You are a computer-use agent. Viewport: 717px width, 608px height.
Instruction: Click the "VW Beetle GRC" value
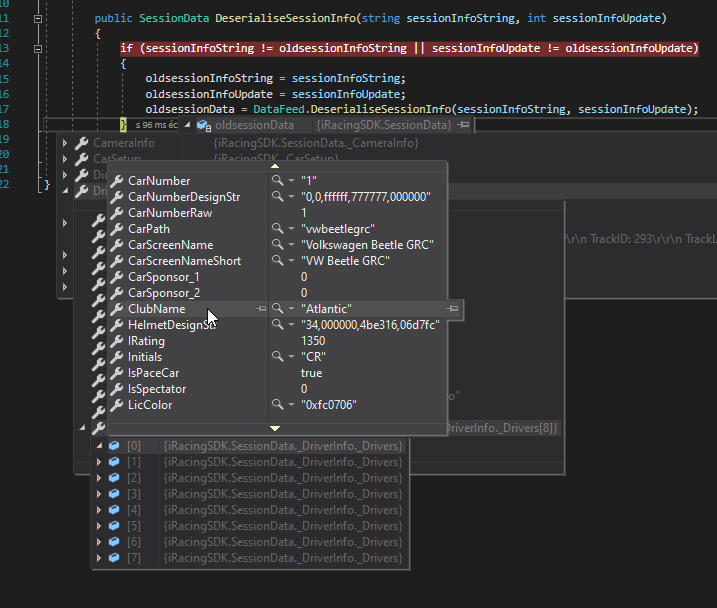(345, 261)
